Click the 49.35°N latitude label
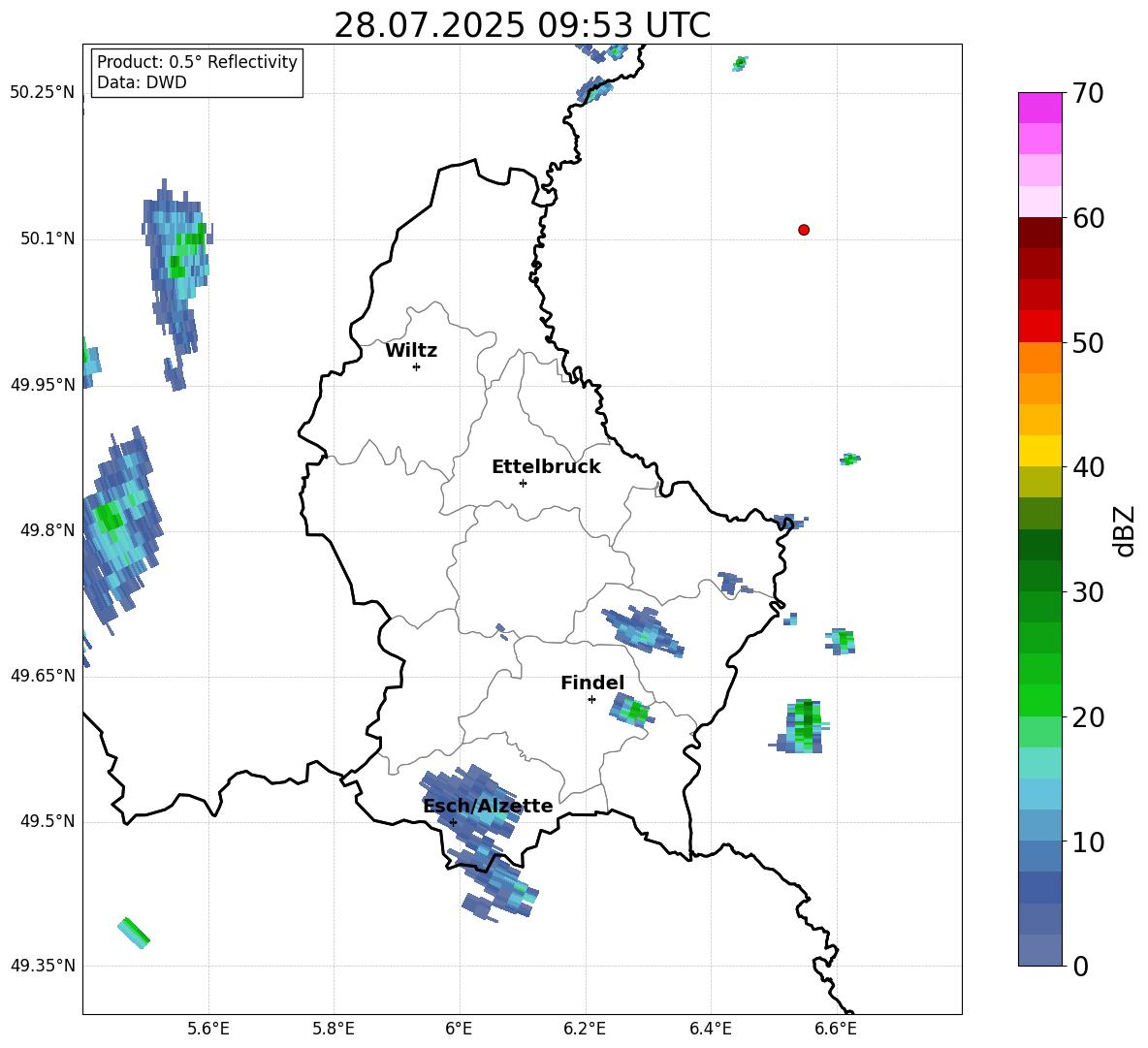1148x1048 pixels. [x=43, y=966]
